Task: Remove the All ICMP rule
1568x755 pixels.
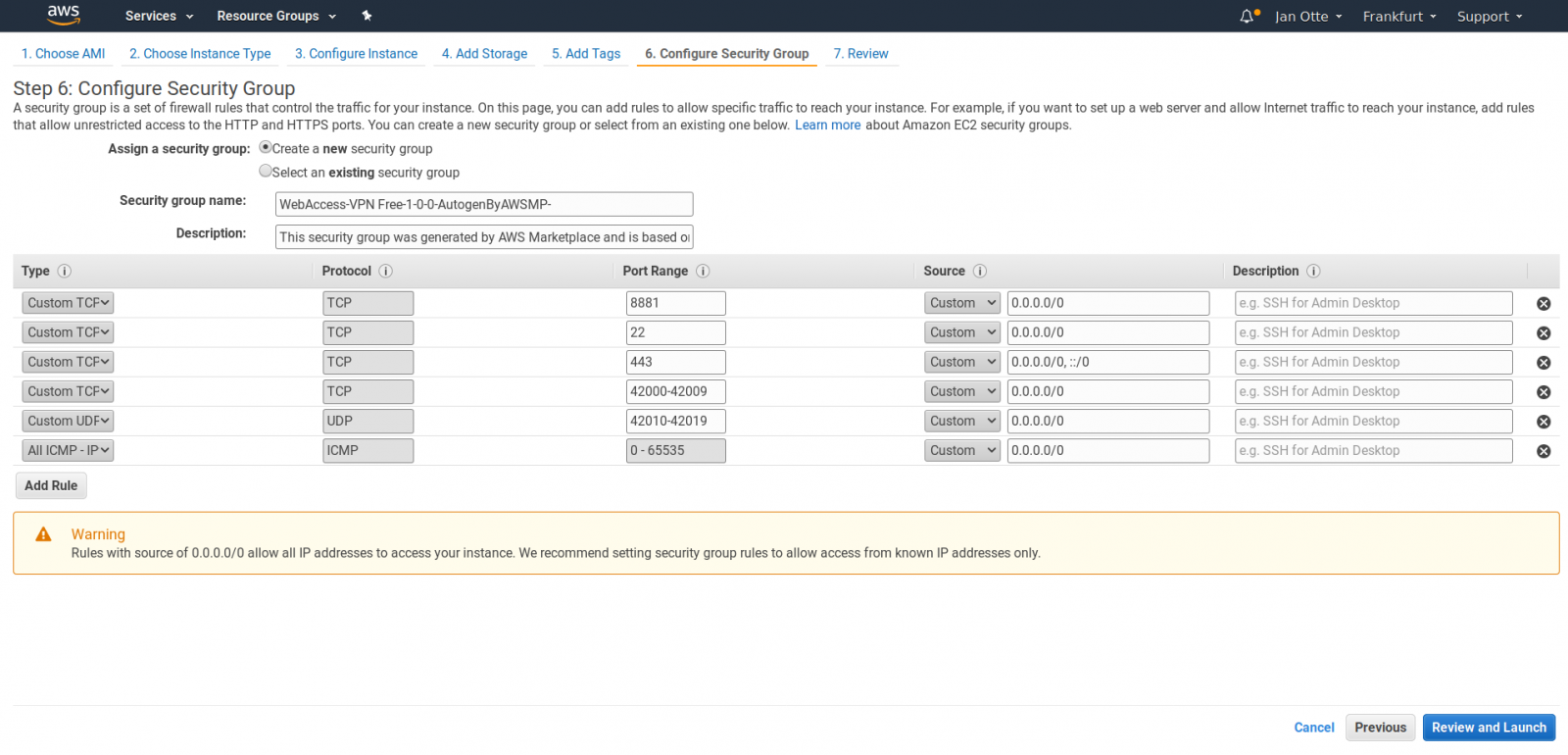Action: pos(1543,451)
